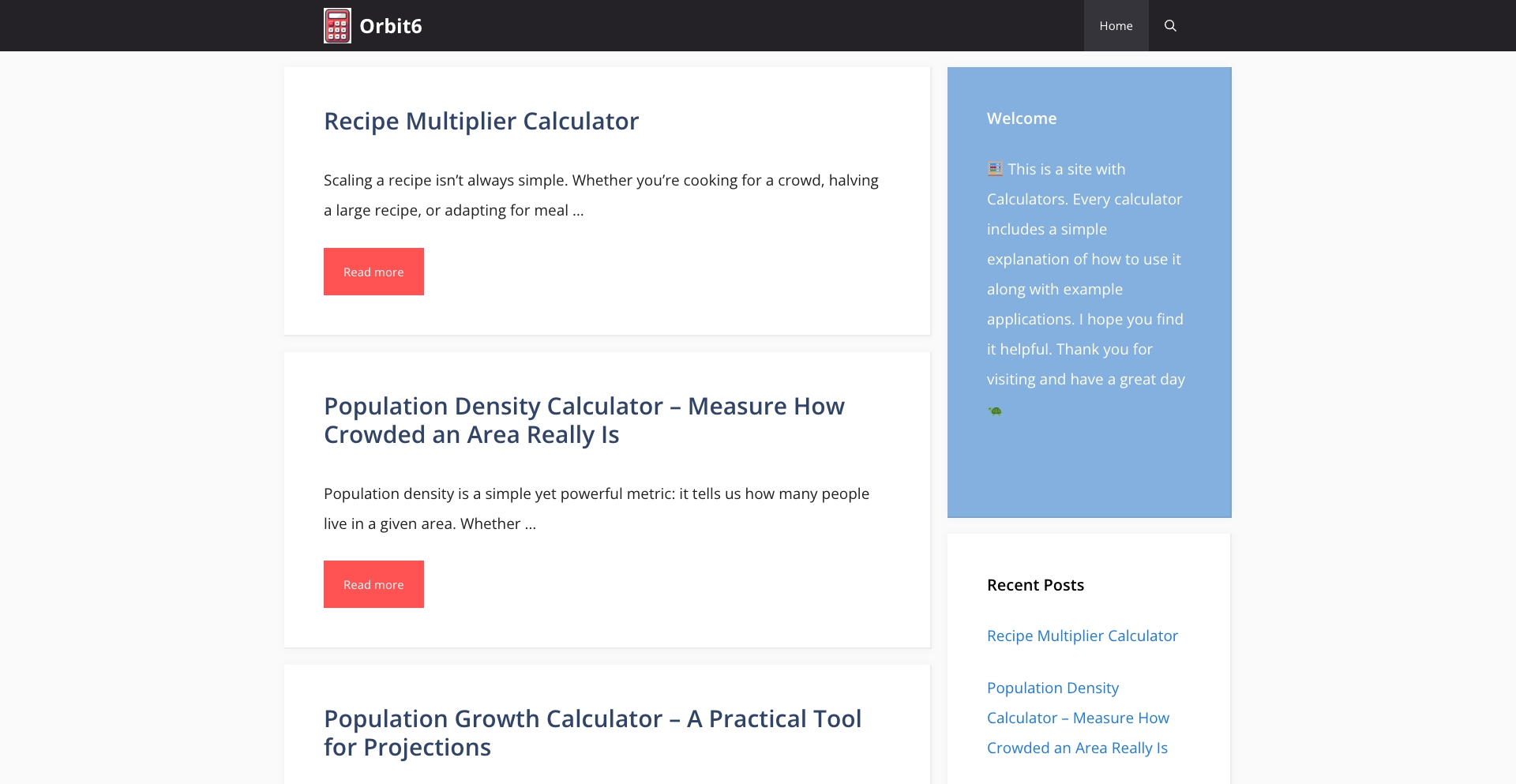Click Read more under Recipe Multiplier Calculator
The image size is (1516, 784).
(x=373, y=271)
